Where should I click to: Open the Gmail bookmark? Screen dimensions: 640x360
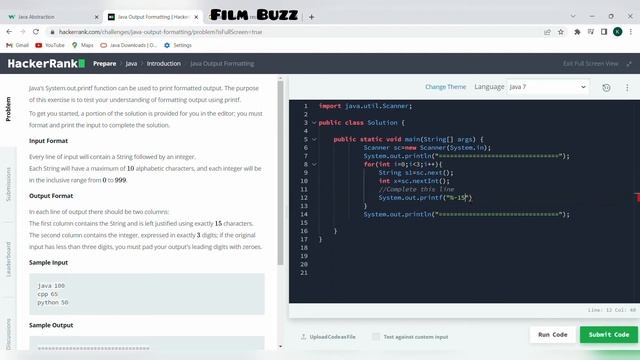[x=18, y=45]
